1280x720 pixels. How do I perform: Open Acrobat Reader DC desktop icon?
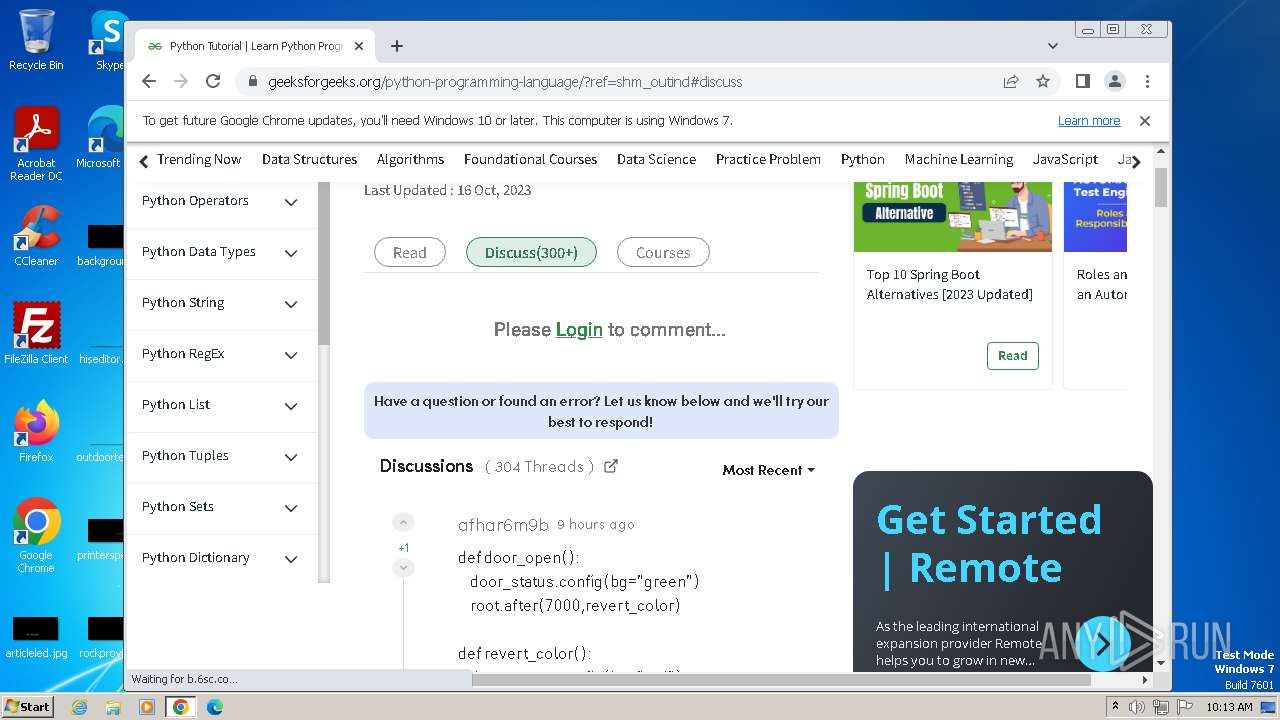click(36, 145)
